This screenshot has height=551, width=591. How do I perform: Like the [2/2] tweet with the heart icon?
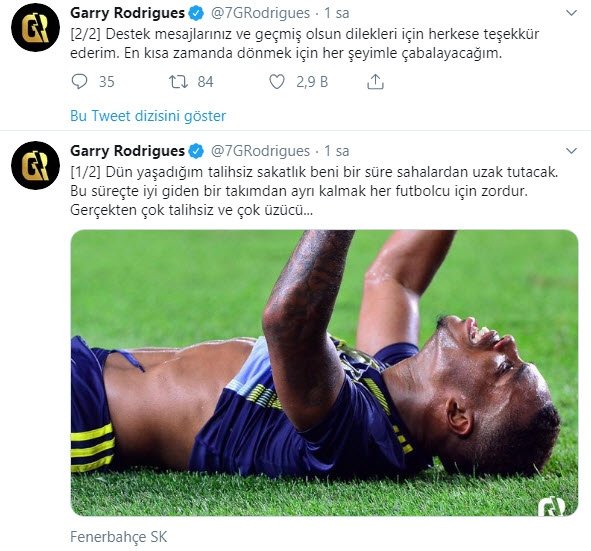tap(277, 82)
